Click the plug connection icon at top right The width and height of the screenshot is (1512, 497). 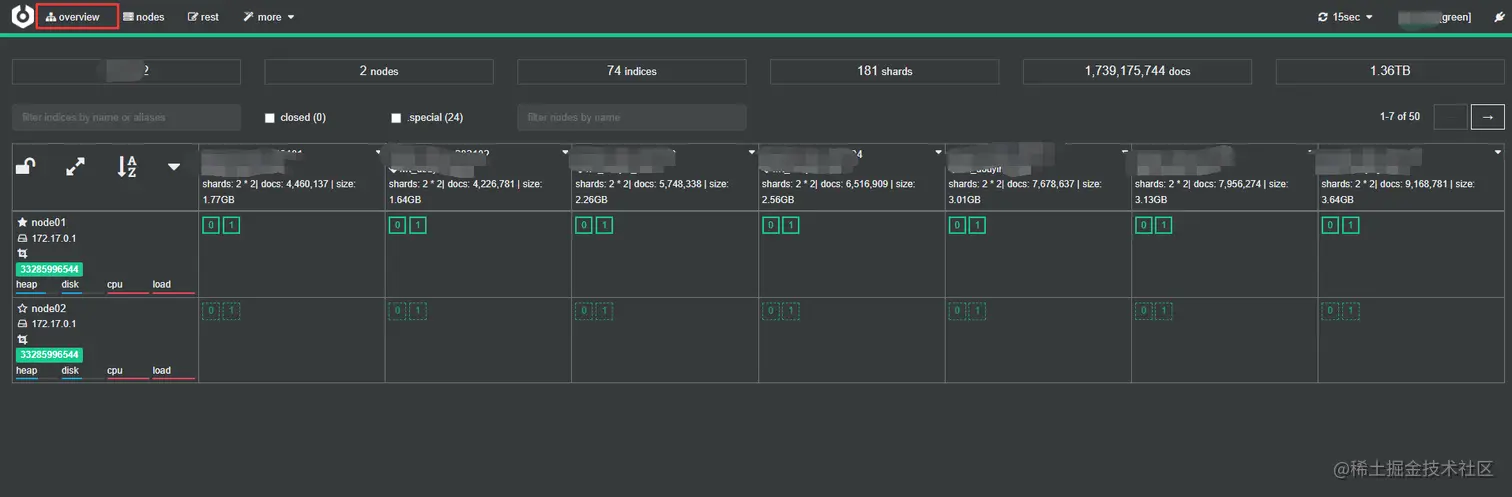point(1499,17)
